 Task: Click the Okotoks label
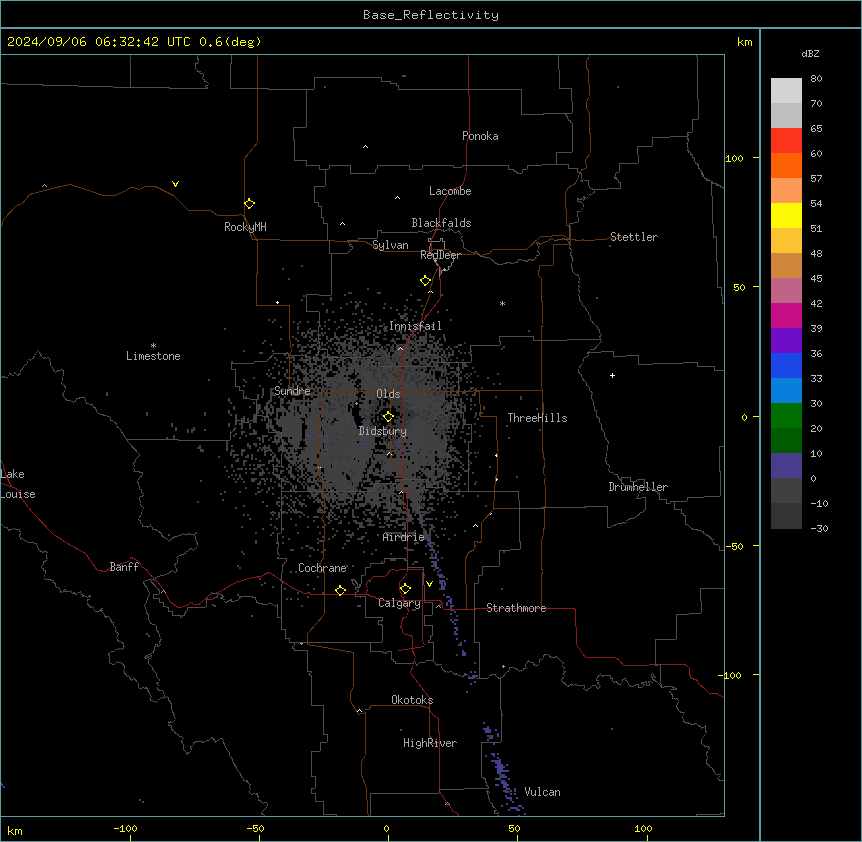(412, 700)
